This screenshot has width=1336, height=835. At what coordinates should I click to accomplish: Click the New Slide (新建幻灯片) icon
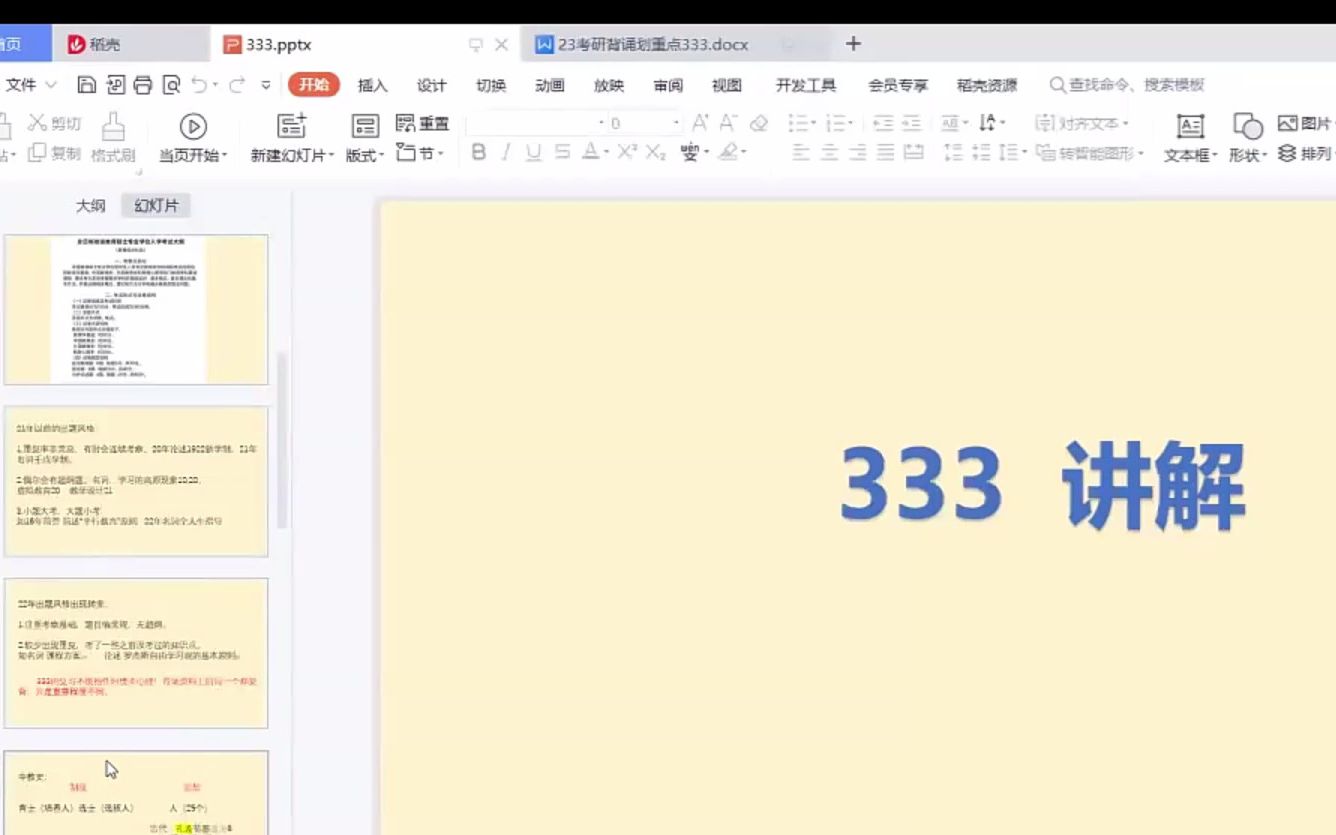[x=291, y=126]
